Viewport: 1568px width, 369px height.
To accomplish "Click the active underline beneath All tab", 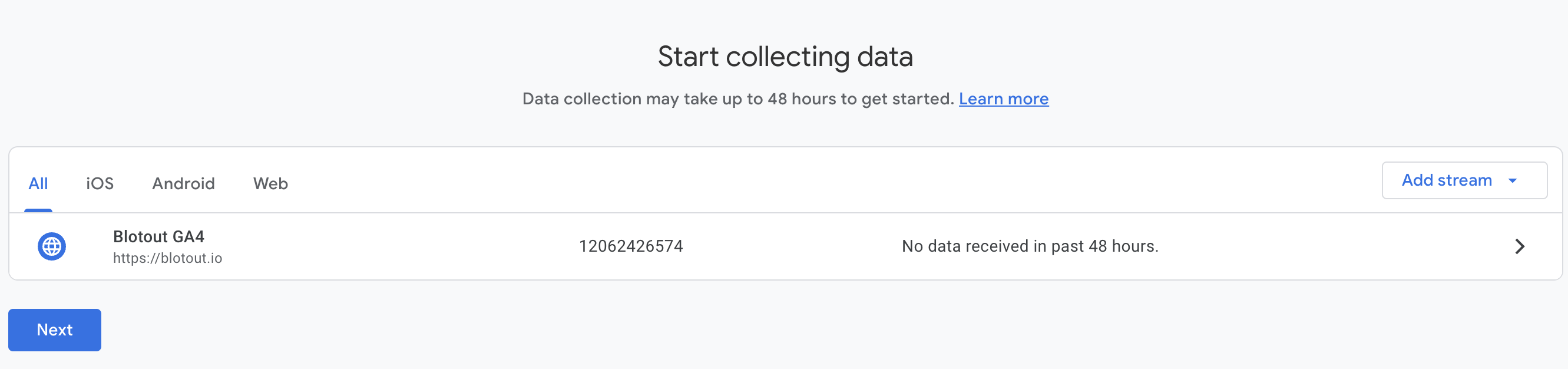I will 38,210.
